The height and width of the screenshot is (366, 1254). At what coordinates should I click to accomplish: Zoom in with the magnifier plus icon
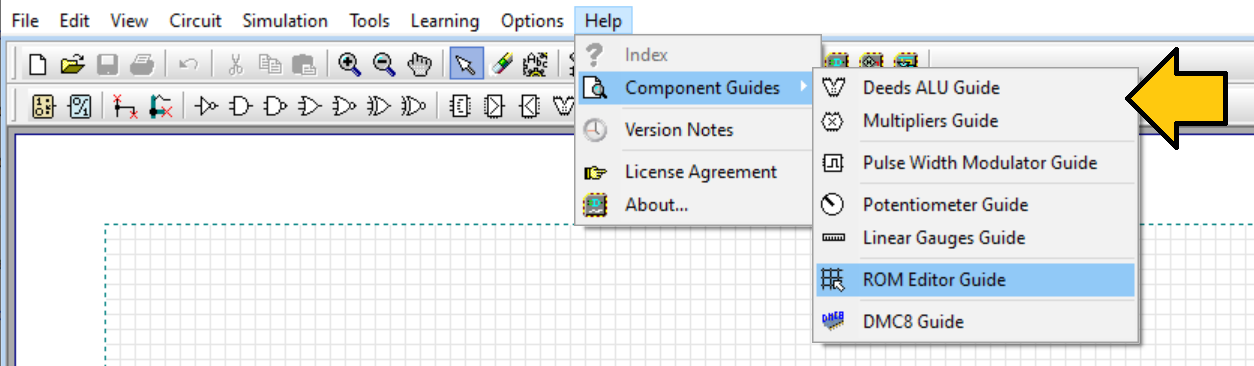coord(350,65)
